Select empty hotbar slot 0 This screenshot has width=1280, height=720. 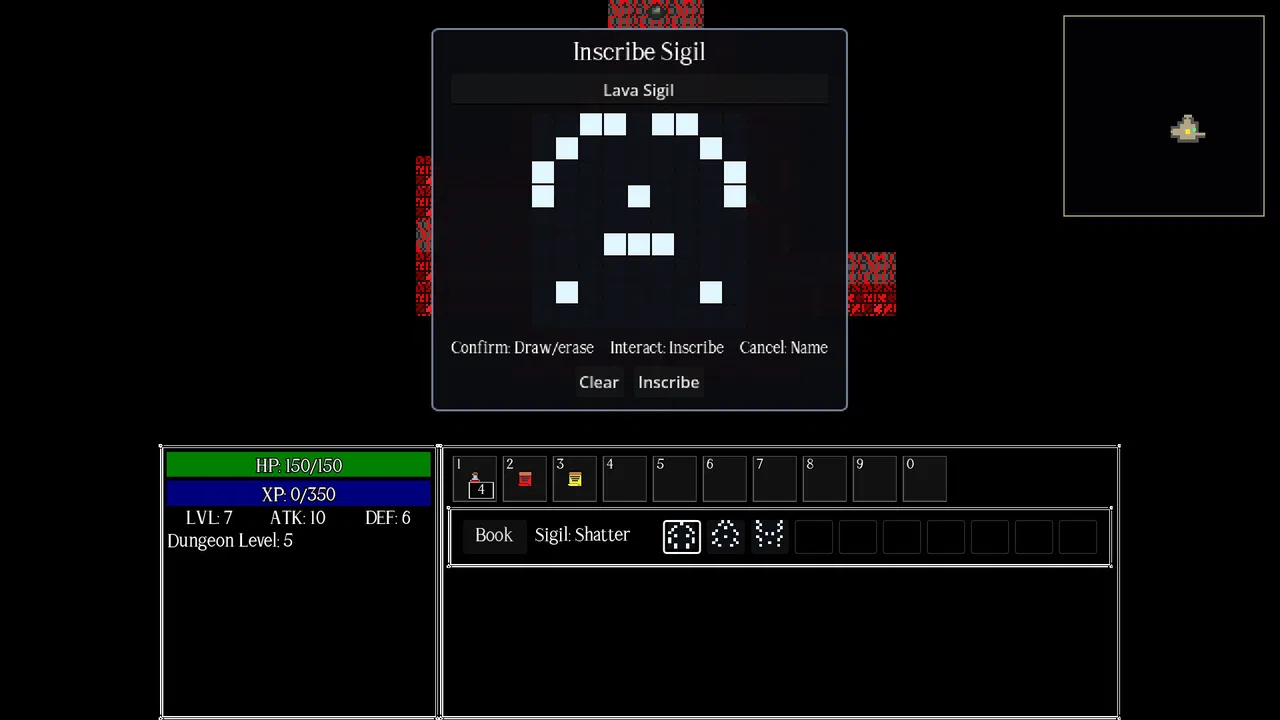point(924,479)
